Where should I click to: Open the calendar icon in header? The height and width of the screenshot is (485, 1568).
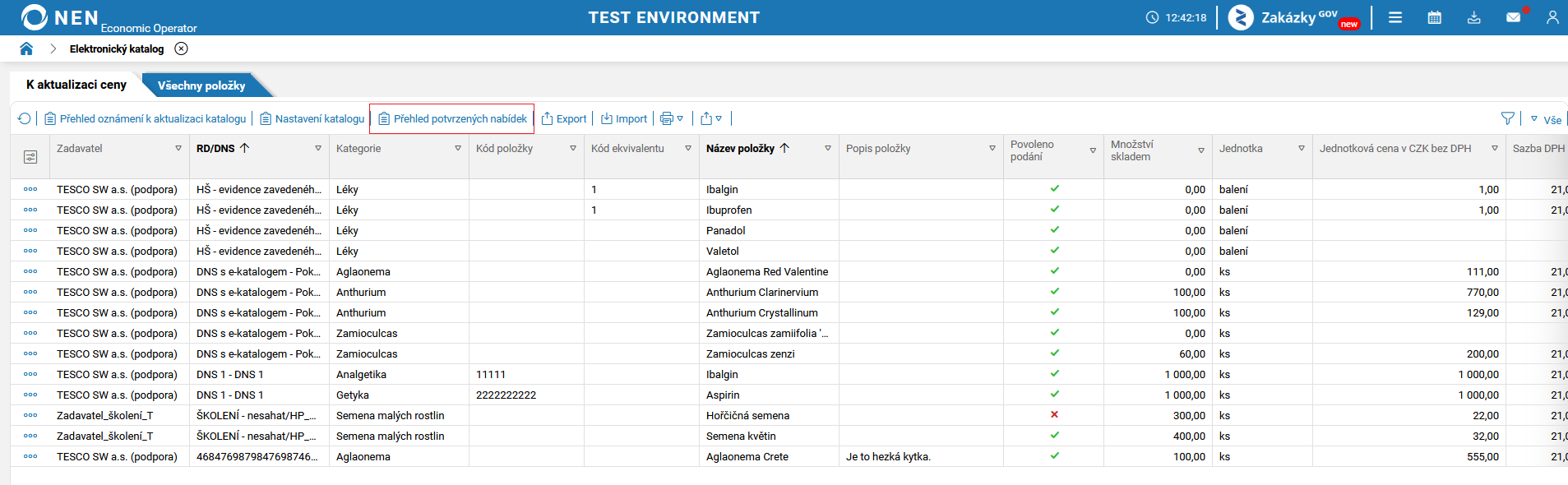[1435, 17]
